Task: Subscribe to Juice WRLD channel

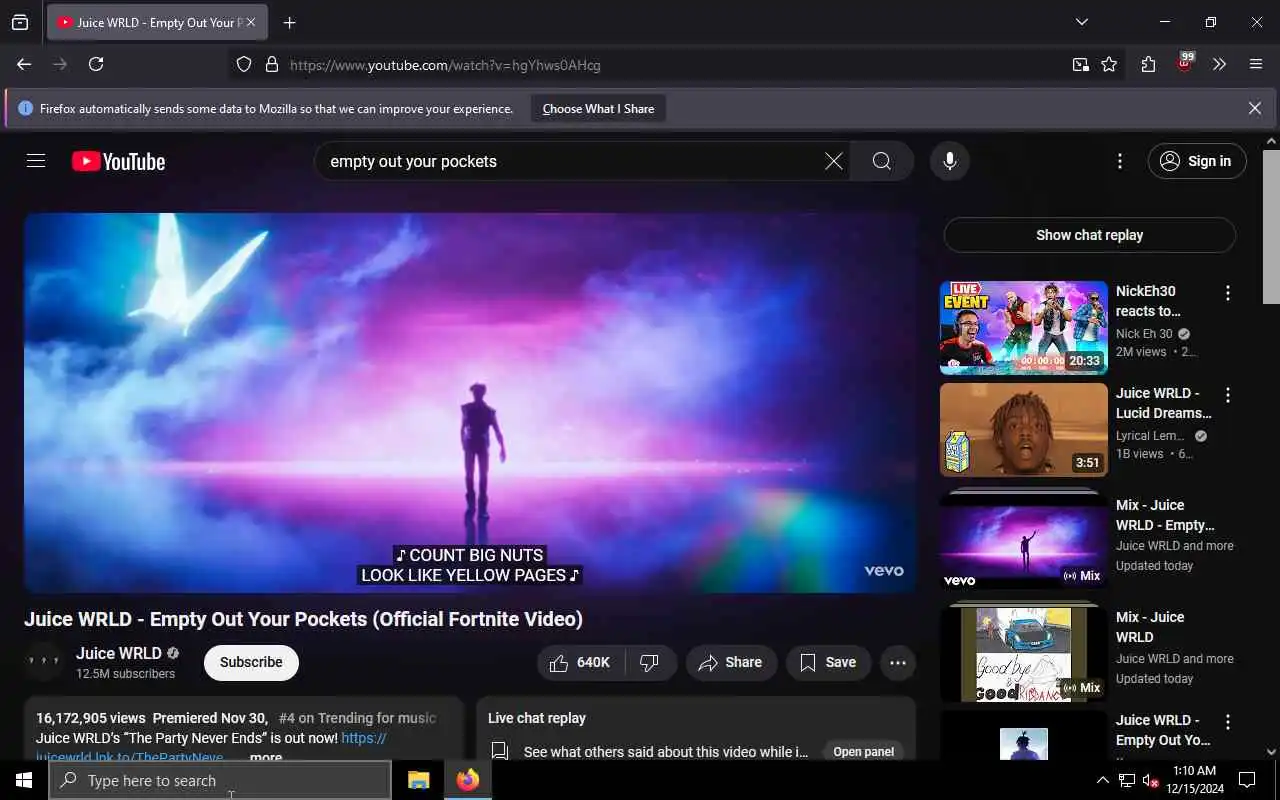Action: pos(251,662)
